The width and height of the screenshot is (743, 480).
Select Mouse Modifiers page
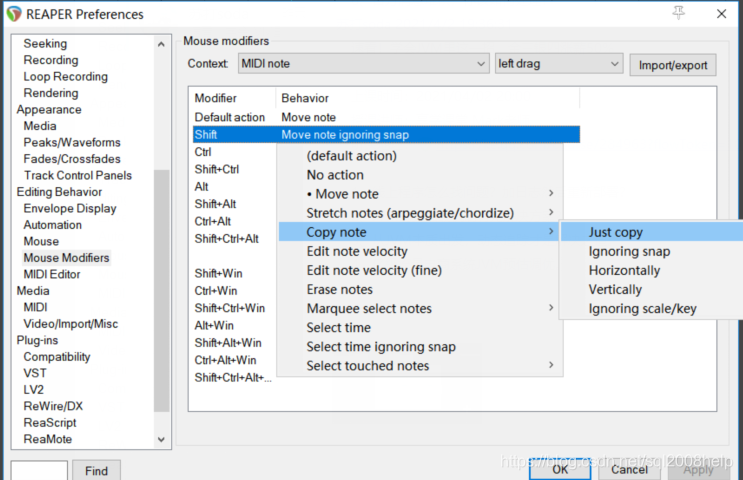coord(66,258)
